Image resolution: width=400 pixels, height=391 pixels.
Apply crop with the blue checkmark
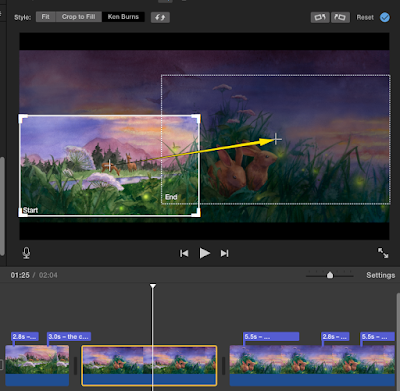click(385, 17)
